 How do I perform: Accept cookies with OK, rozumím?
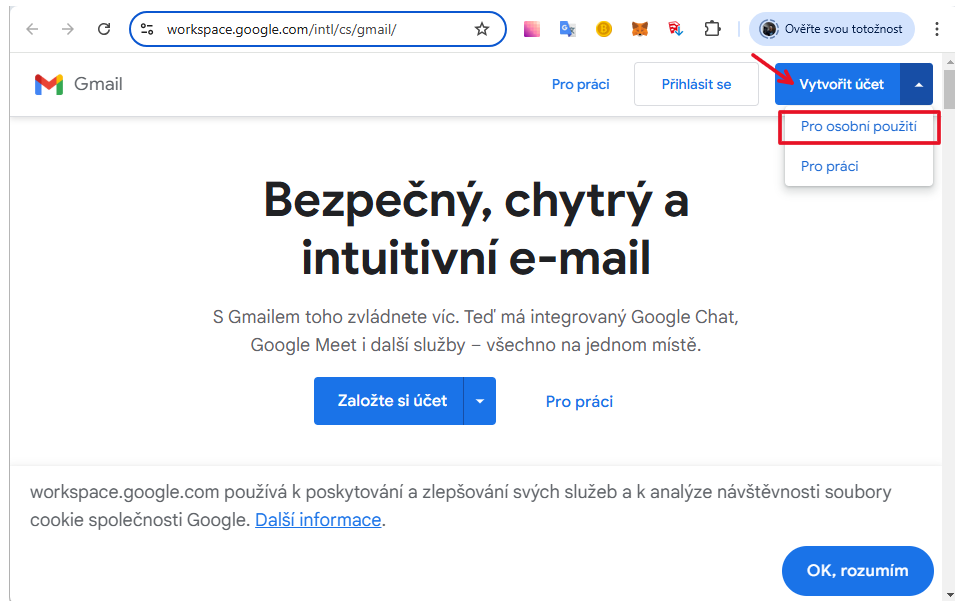[857, 571]
